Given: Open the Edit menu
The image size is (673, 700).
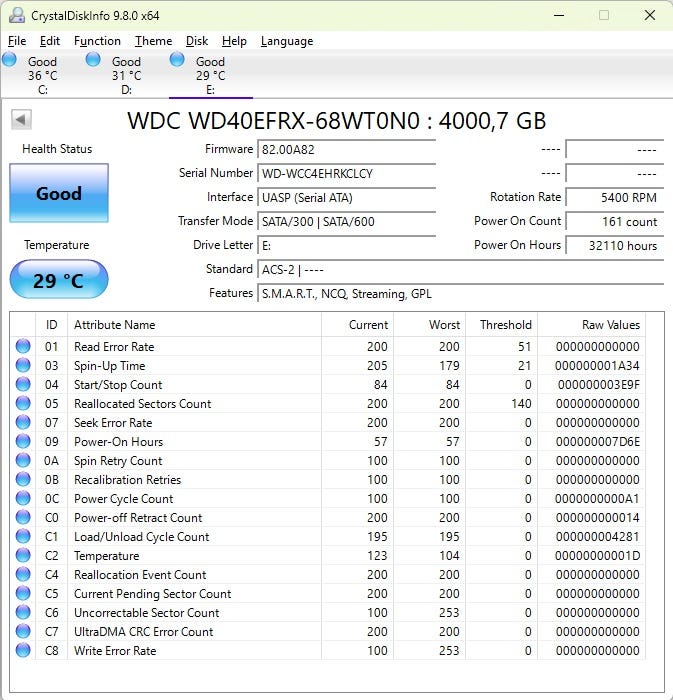Looking at the screenshot, I should [x=50, y=41].
